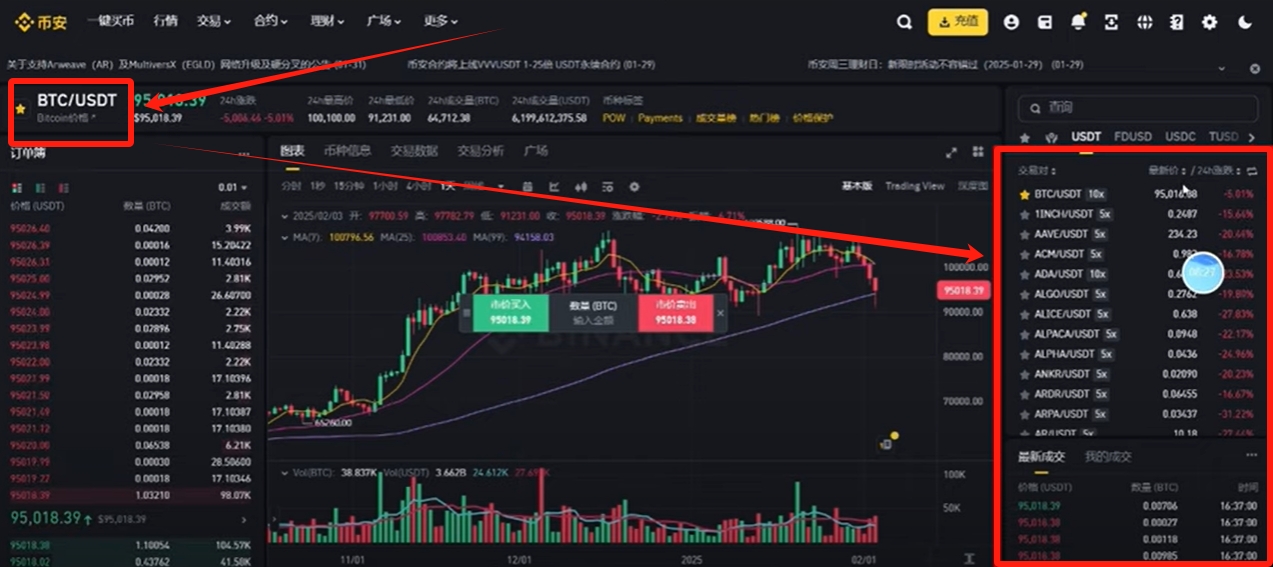Open the chart layout grid icon
This screenshot has width=1273, height=567.
click(977, 152)
